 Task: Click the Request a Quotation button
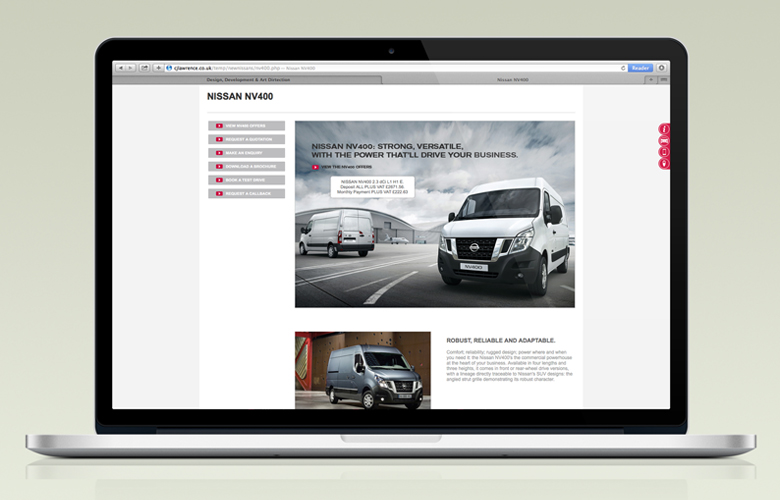(x=246, y=139)
